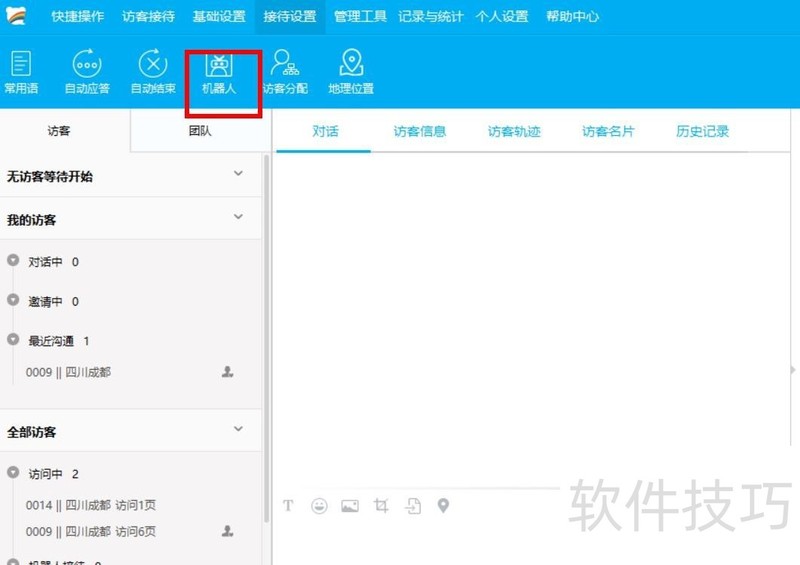The width and height of the screenshot is (800, 565).
Task: Click the app logo icon
Action: point(16,15)
